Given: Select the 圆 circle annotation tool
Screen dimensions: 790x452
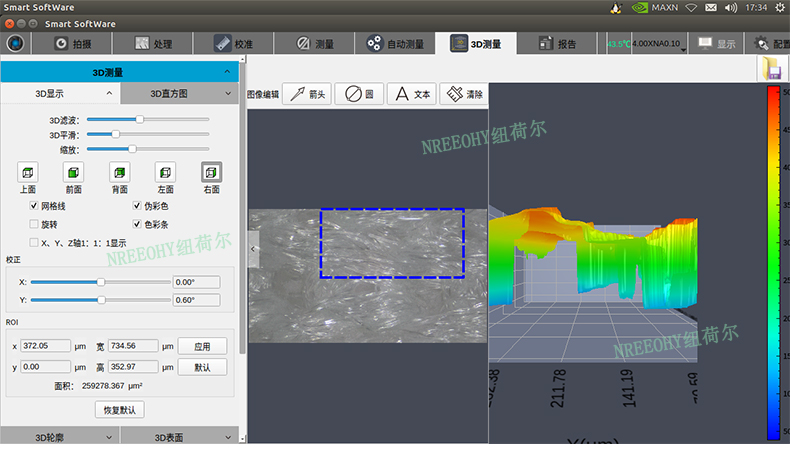Looking at the screenshot, I should (359, 94).
